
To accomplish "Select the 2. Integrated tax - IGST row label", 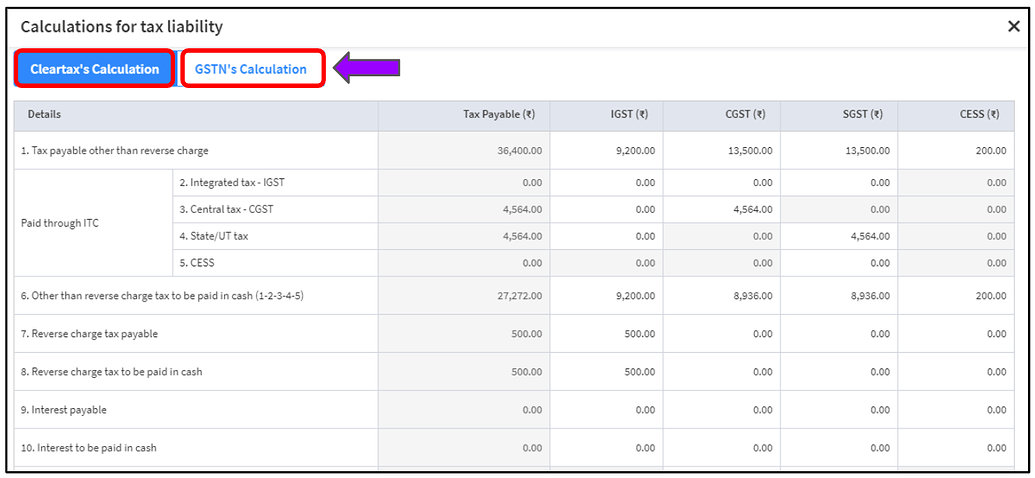I will click(232, 183).
